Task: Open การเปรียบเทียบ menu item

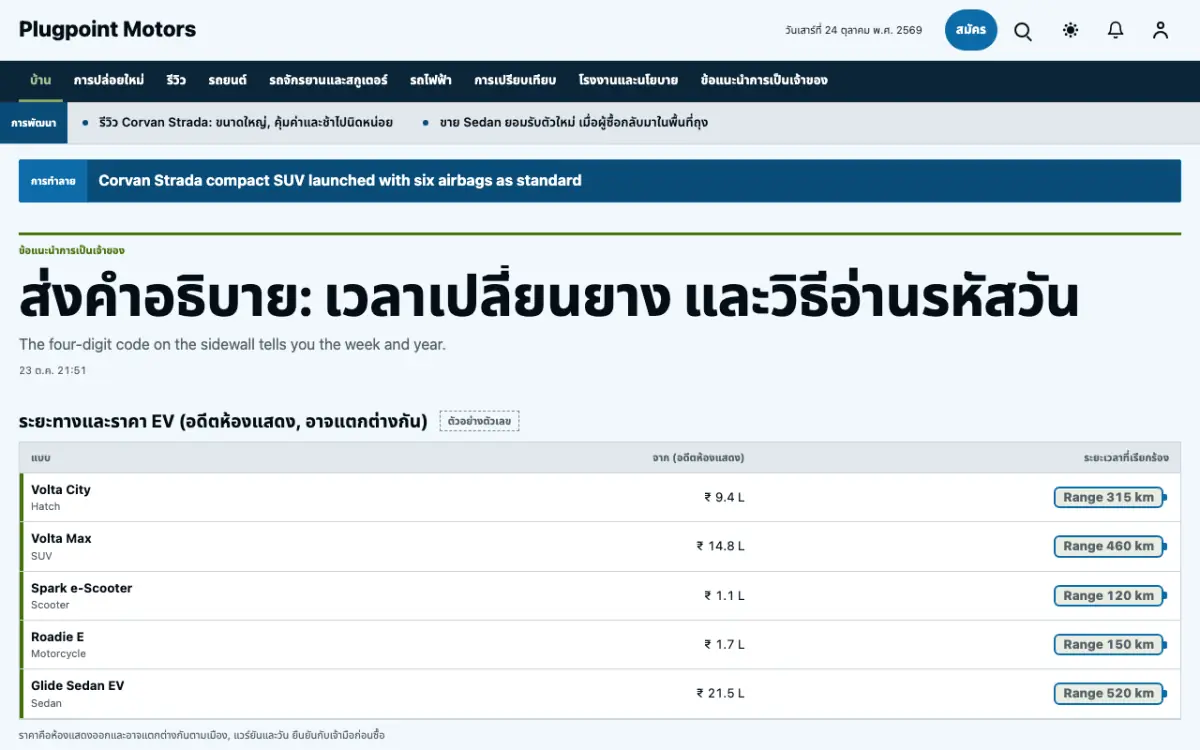Action: click(x=515, y=80)
